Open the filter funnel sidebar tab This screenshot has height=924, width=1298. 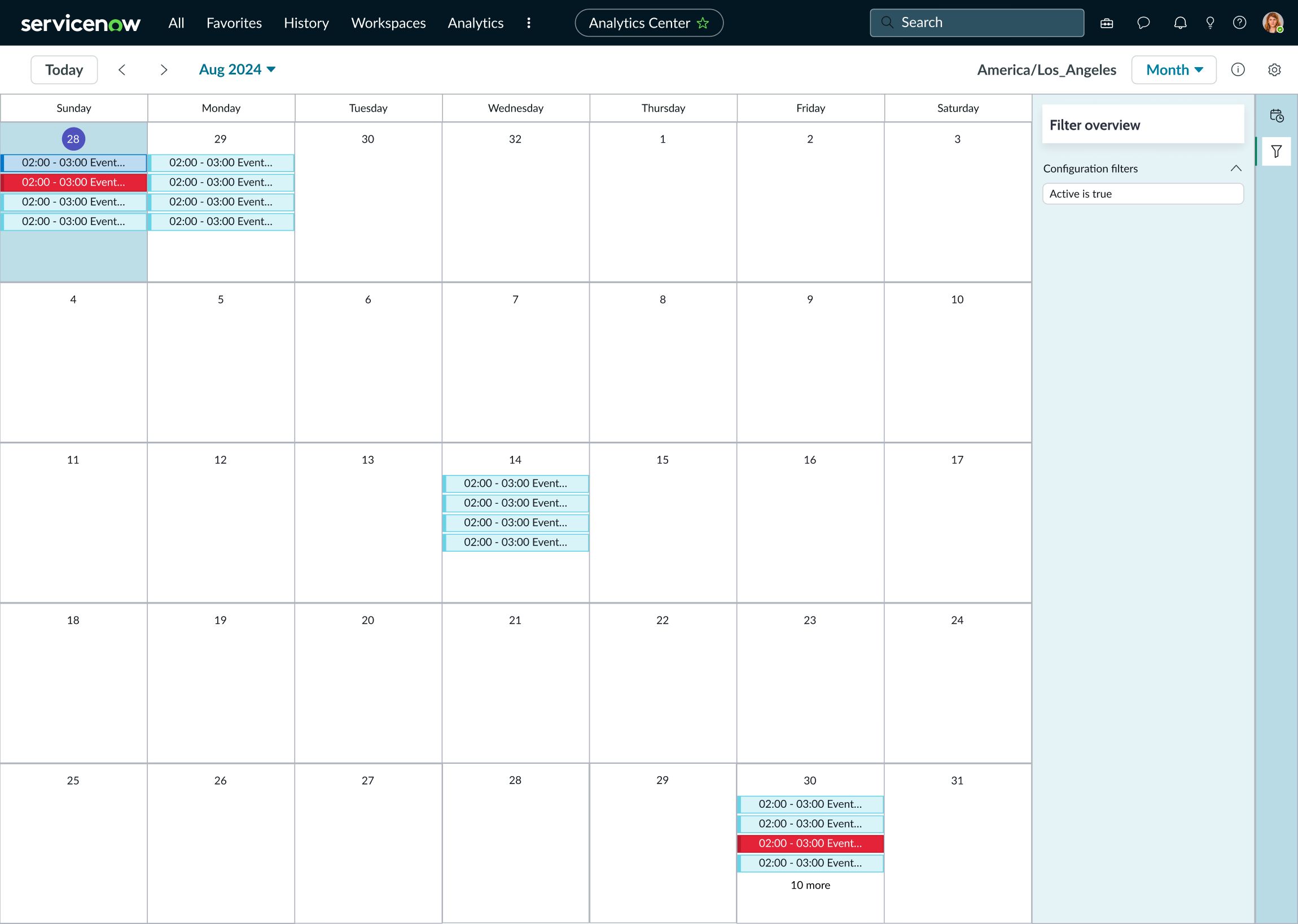coord(1276,151)
